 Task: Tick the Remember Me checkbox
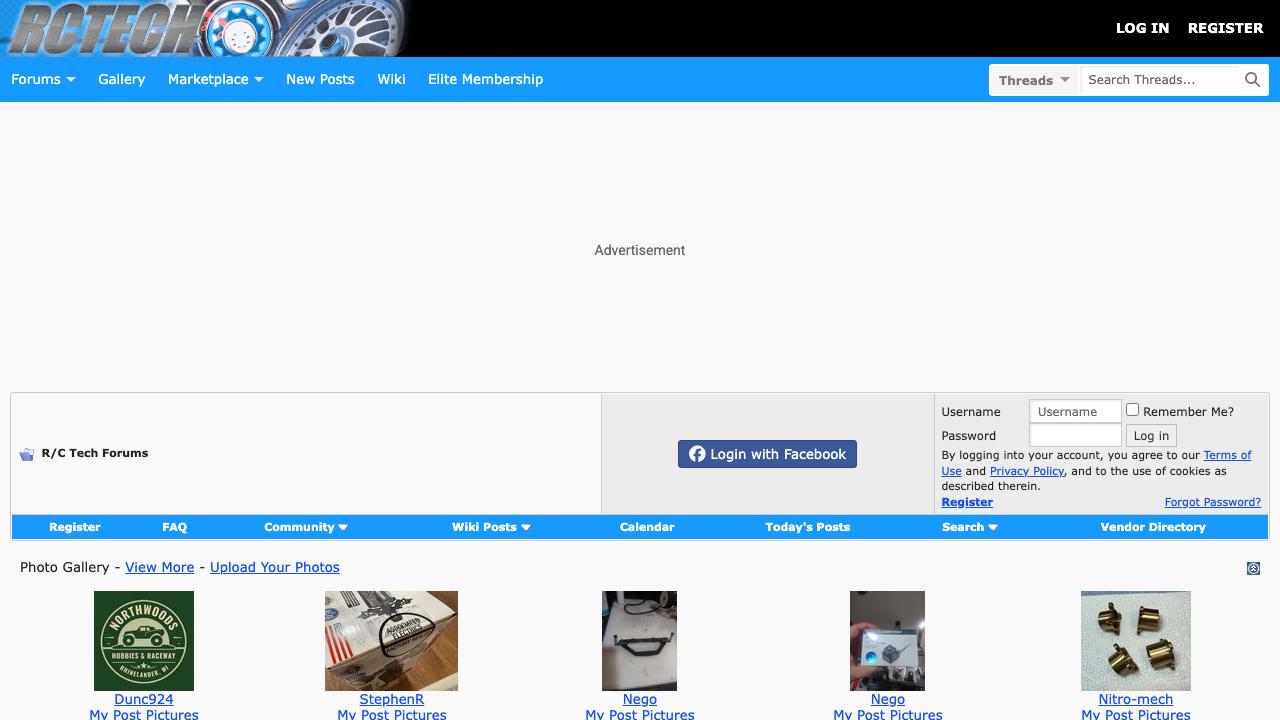(1132, 410)
